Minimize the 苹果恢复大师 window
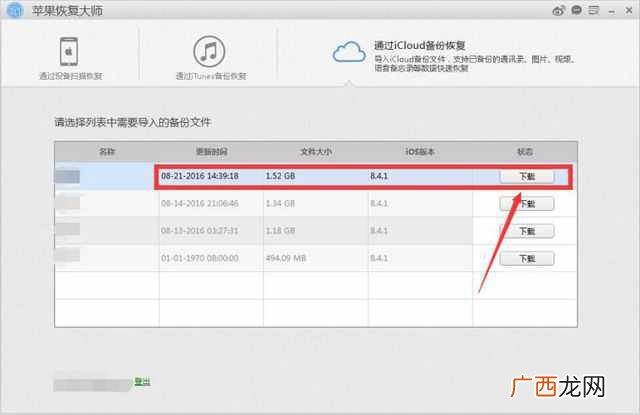Viewport: 640px width, 415px height. (611, 11)
